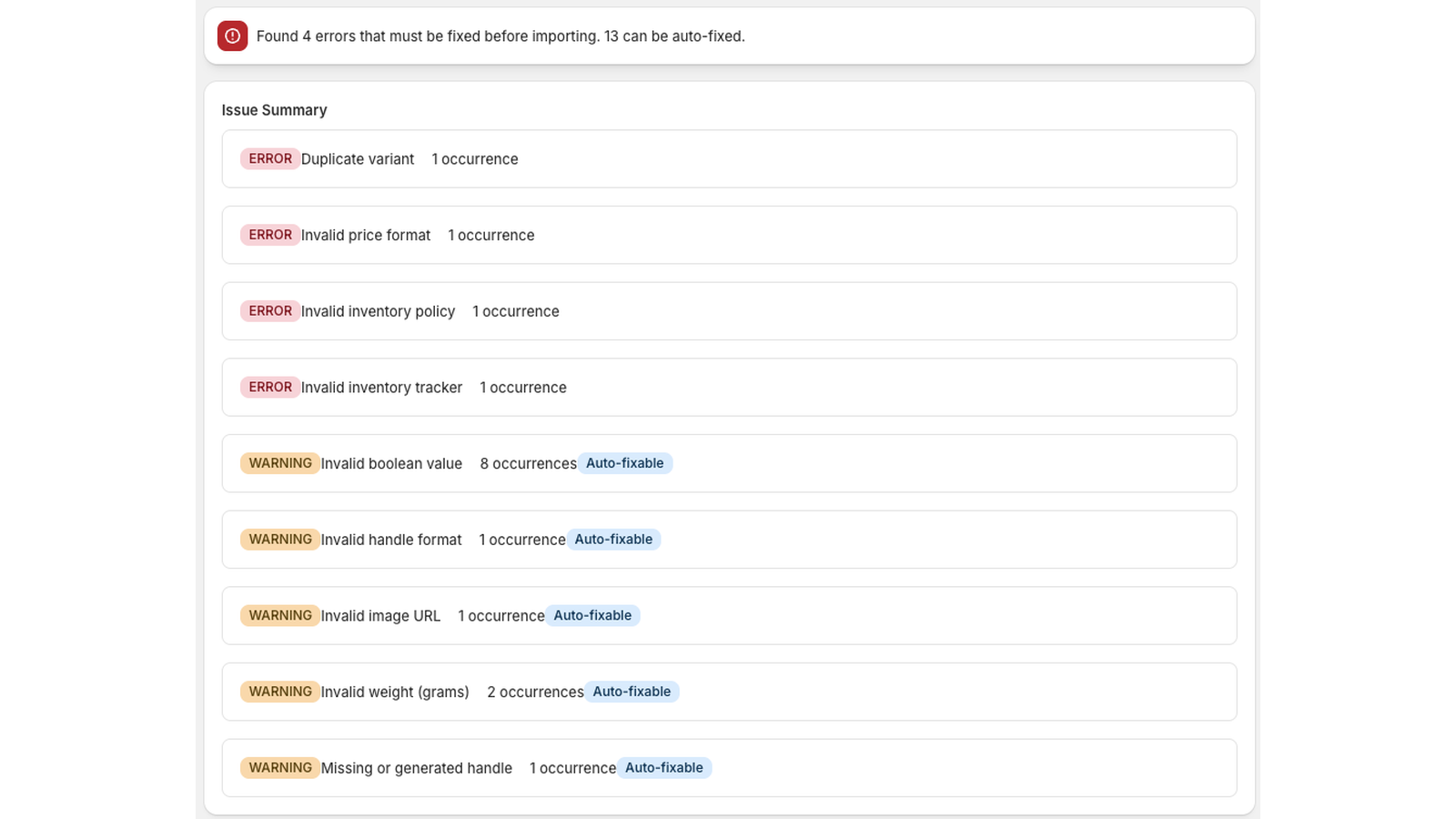Select the ERROR badge for Invalid inventory policy

tap(270, 310)
